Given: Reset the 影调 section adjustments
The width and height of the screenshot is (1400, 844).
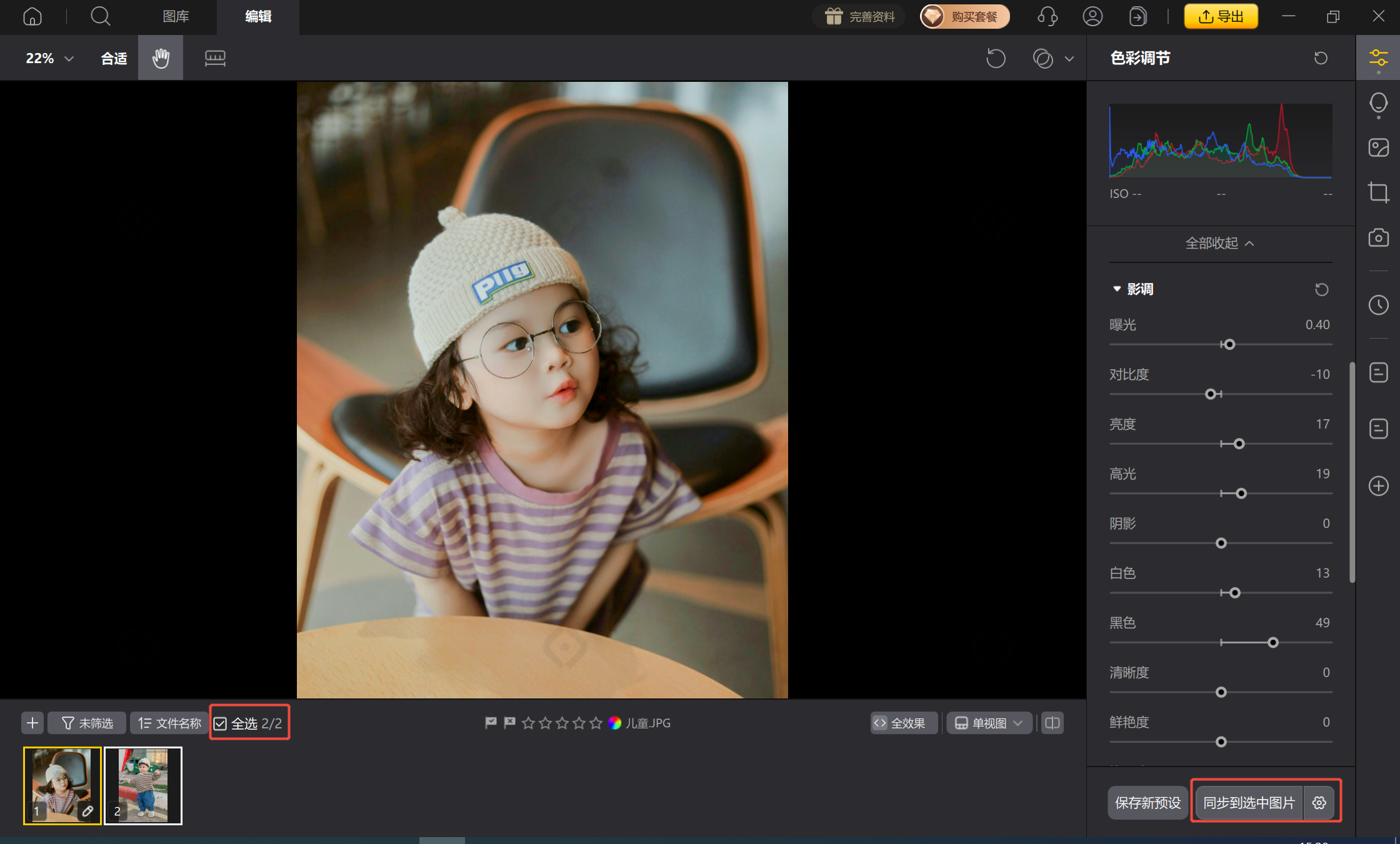Looking at the screenshot, I should (x=1321, y=289).
